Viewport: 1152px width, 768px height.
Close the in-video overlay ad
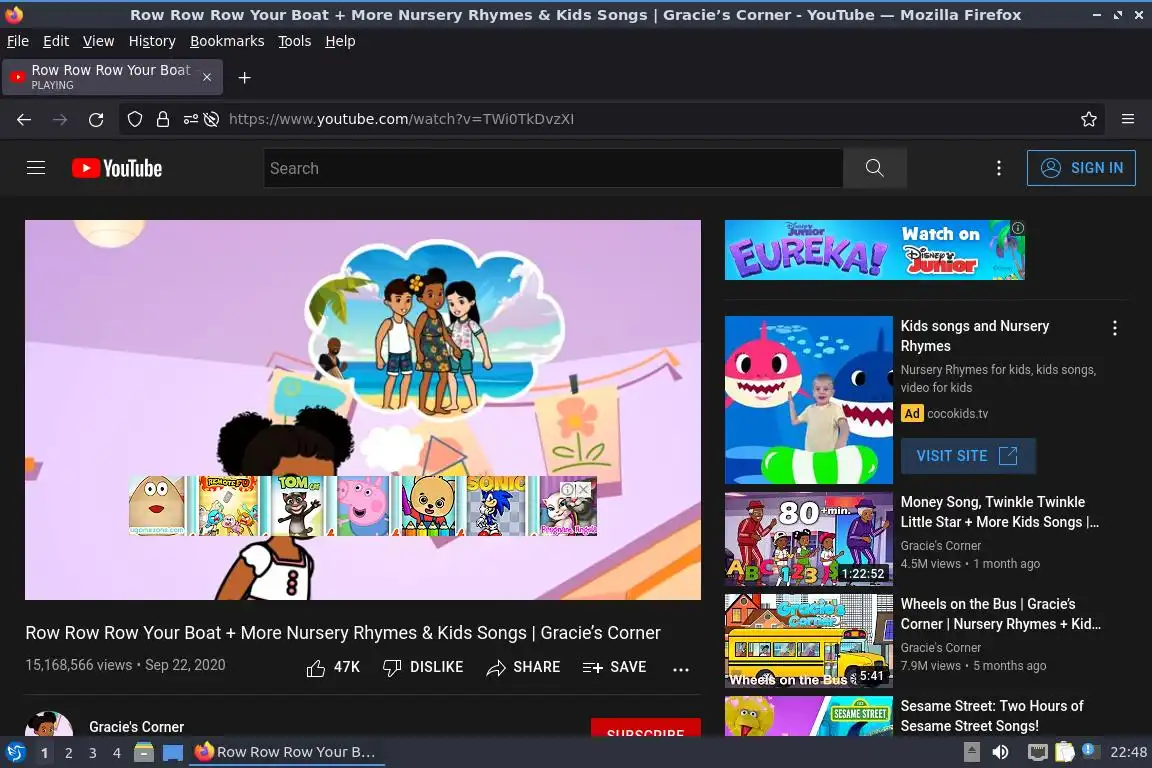583,489
